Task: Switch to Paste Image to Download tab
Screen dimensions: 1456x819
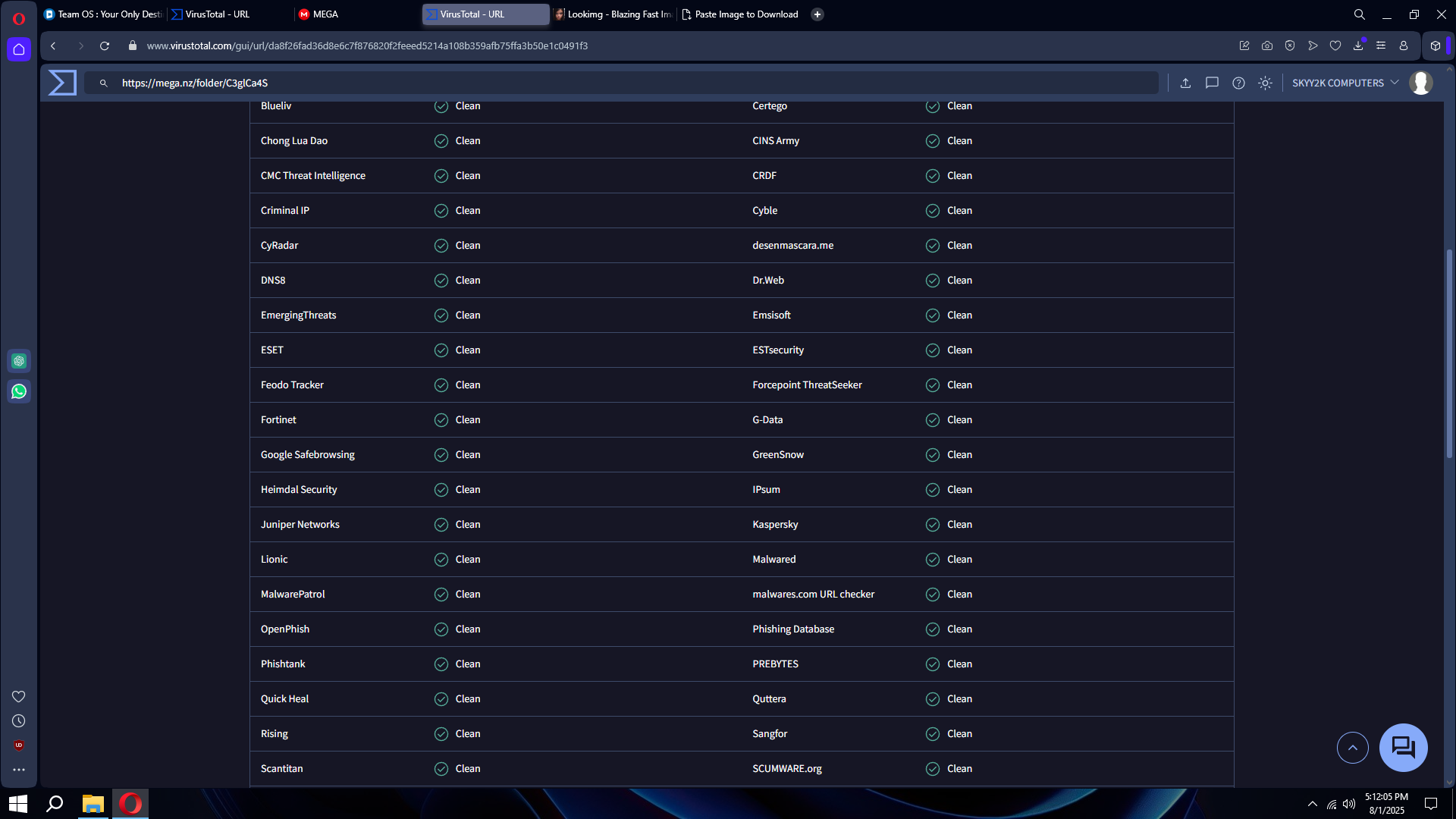Action: point(740,14)
